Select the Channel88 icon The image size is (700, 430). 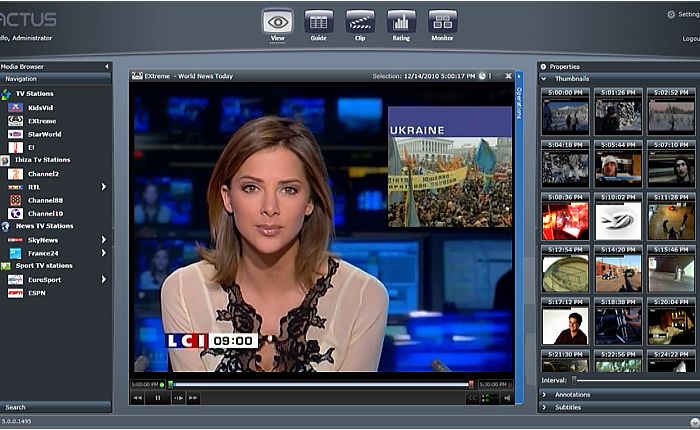15,200
